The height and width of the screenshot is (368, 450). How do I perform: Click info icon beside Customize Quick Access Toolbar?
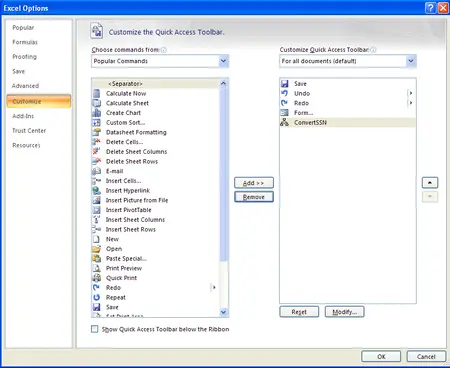coord(373,50)
